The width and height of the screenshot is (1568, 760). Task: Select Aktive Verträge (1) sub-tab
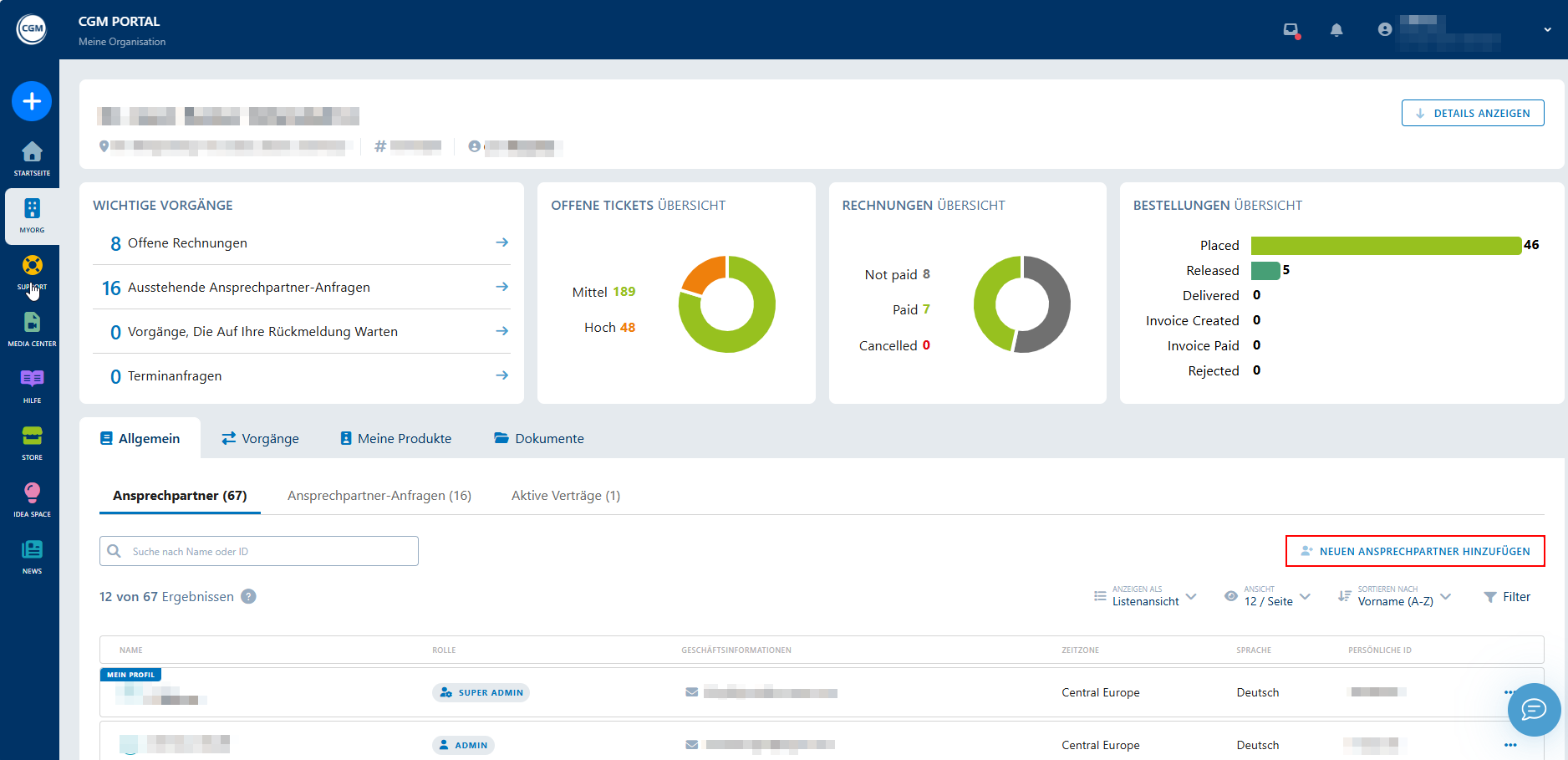click(x=566, y=496)
